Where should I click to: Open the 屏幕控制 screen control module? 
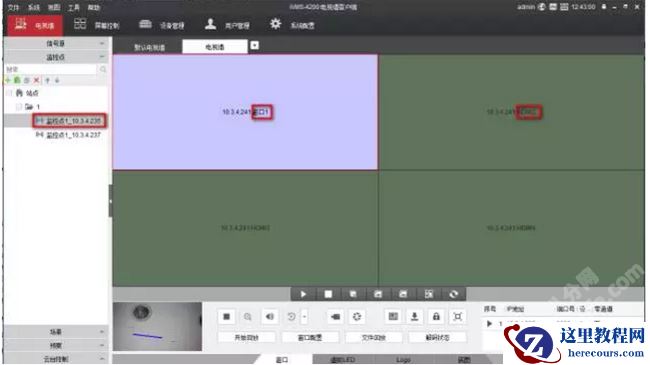click(96, 25)
